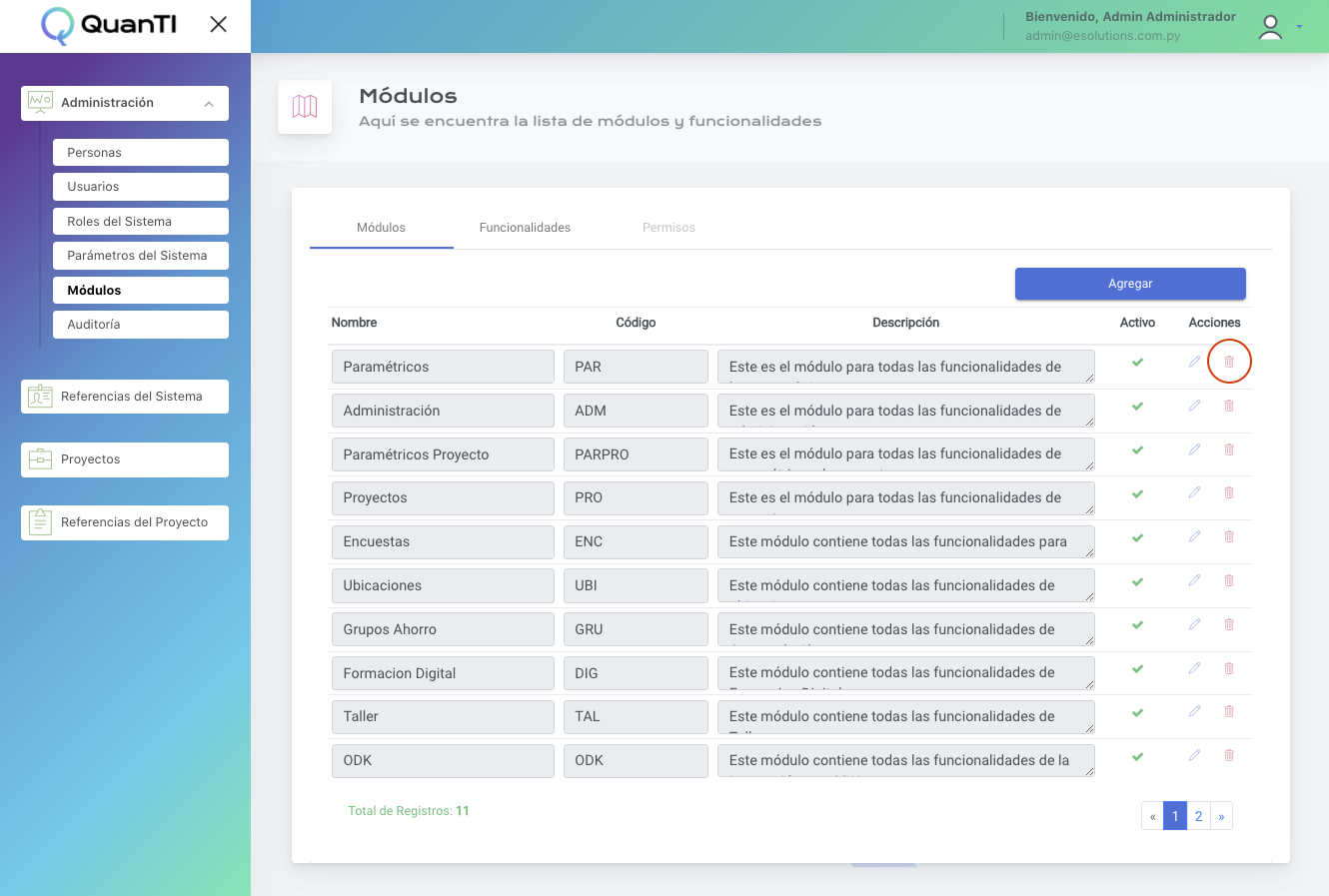Go to page 2 of results
This screenshot has height=896, width=1329.
[x=1198, y=816]
